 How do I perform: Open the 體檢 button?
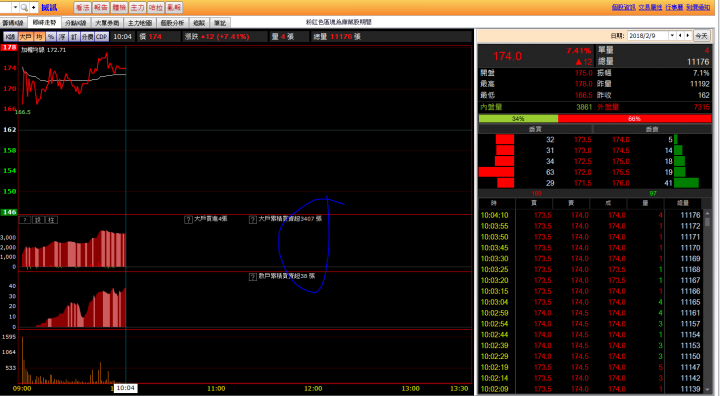point(119,7)
